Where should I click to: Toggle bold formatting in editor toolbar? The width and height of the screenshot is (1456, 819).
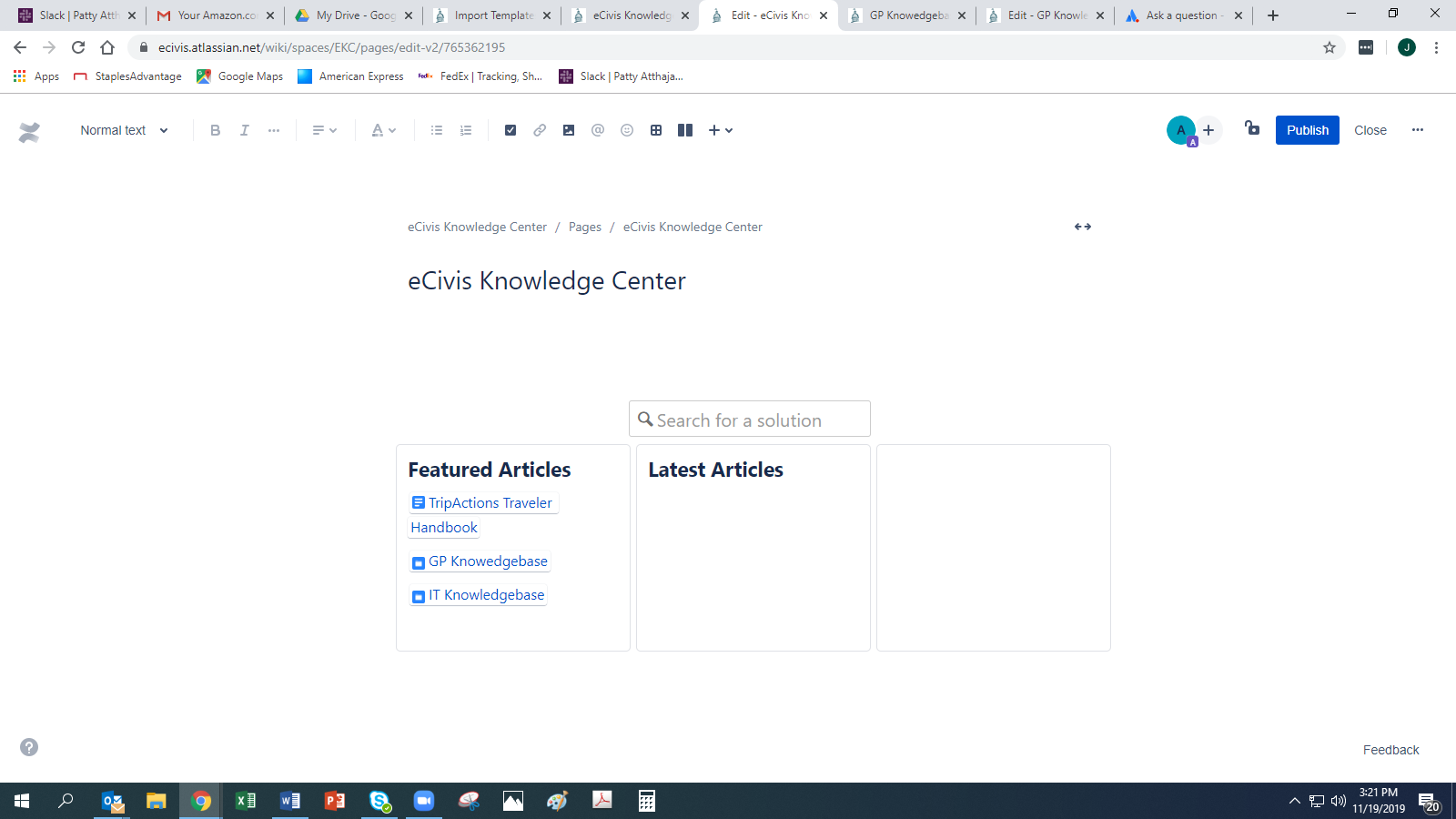216,130
